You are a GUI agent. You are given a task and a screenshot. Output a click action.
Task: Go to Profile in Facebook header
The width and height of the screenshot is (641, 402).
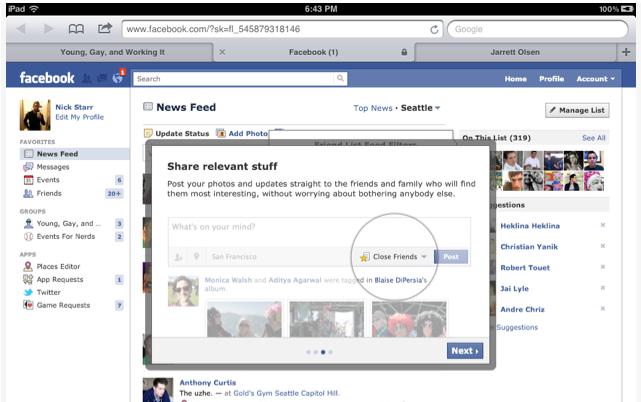pyautogui.click(x=551, y=79)
